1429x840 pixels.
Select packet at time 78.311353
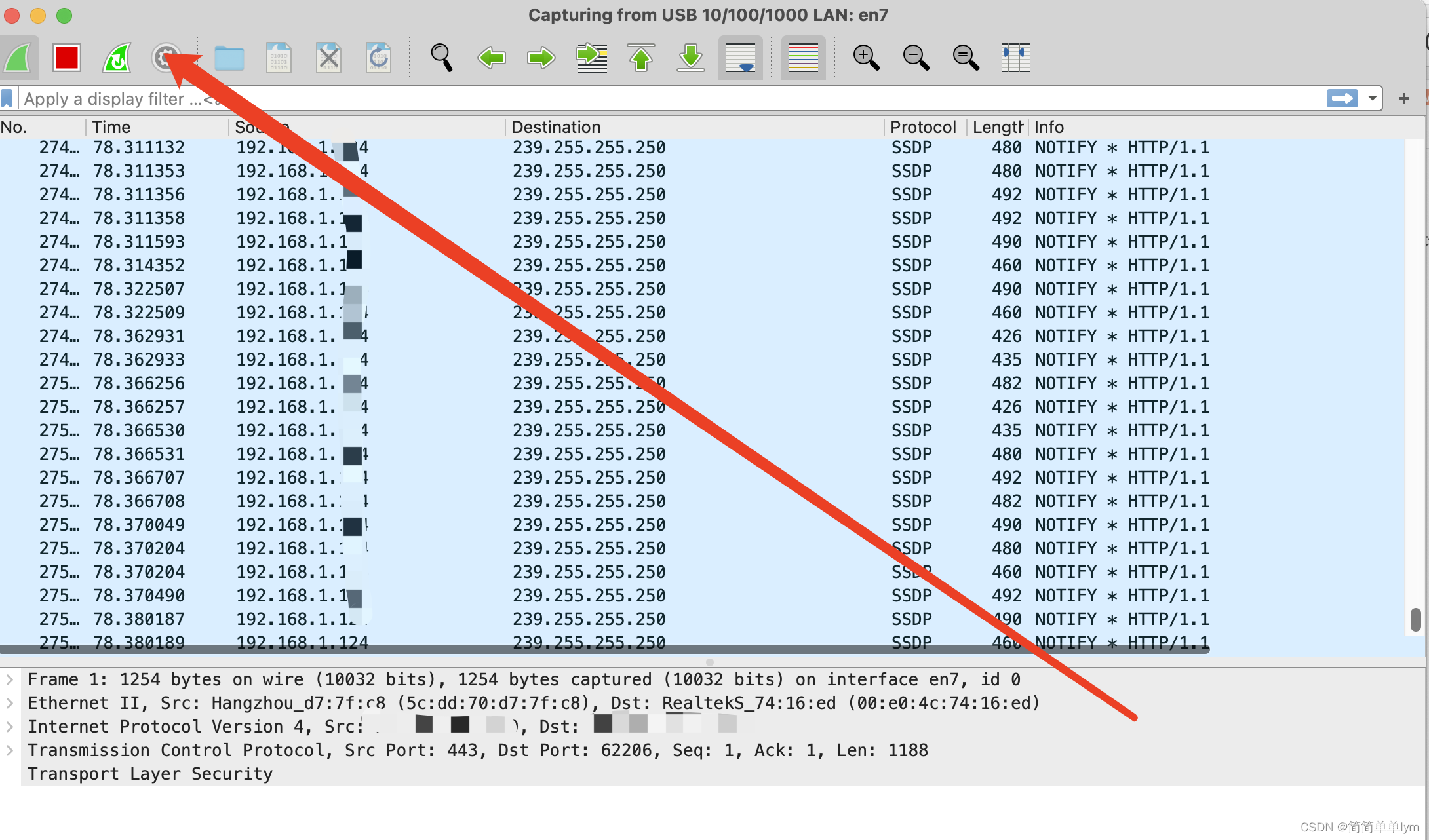pos(701,171)
